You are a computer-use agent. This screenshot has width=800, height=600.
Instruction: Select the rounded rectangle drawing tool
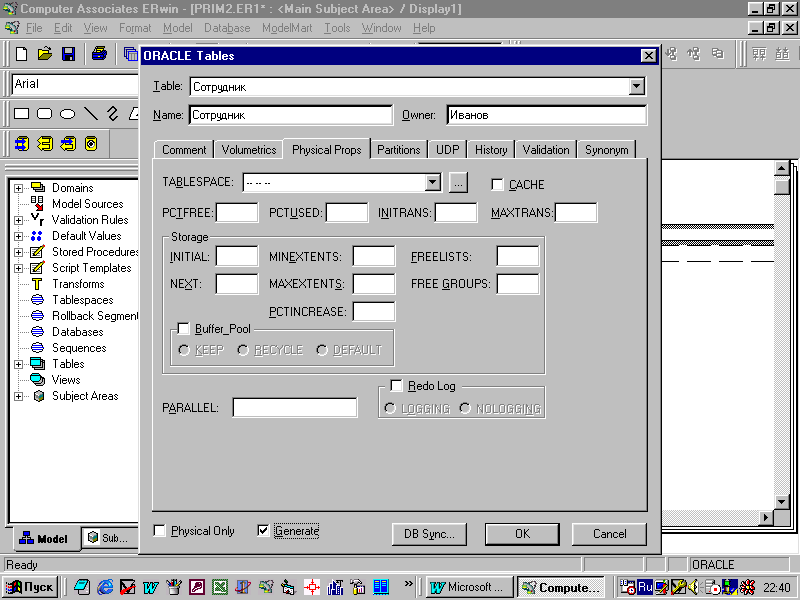pos(44,113)
